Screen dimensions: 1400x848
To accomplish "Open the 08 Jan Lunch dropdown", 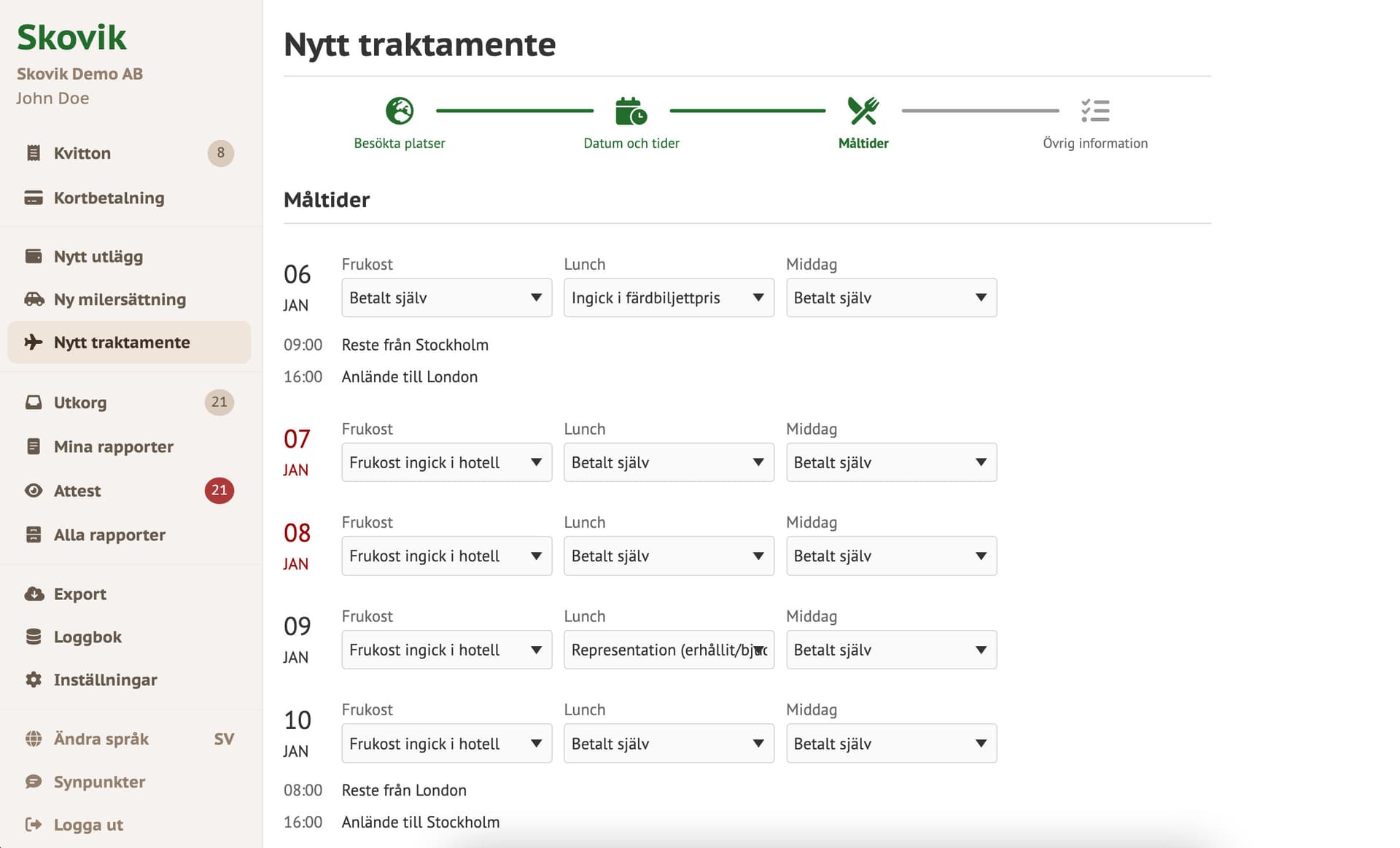I will point(669,556).
